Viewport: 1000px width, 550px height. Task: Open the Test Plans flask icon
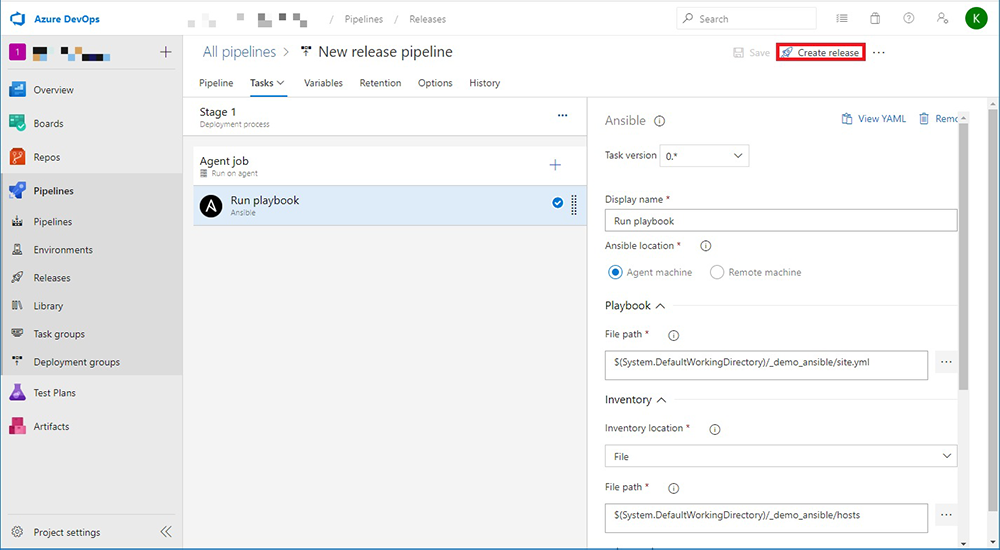coord(17,392)
